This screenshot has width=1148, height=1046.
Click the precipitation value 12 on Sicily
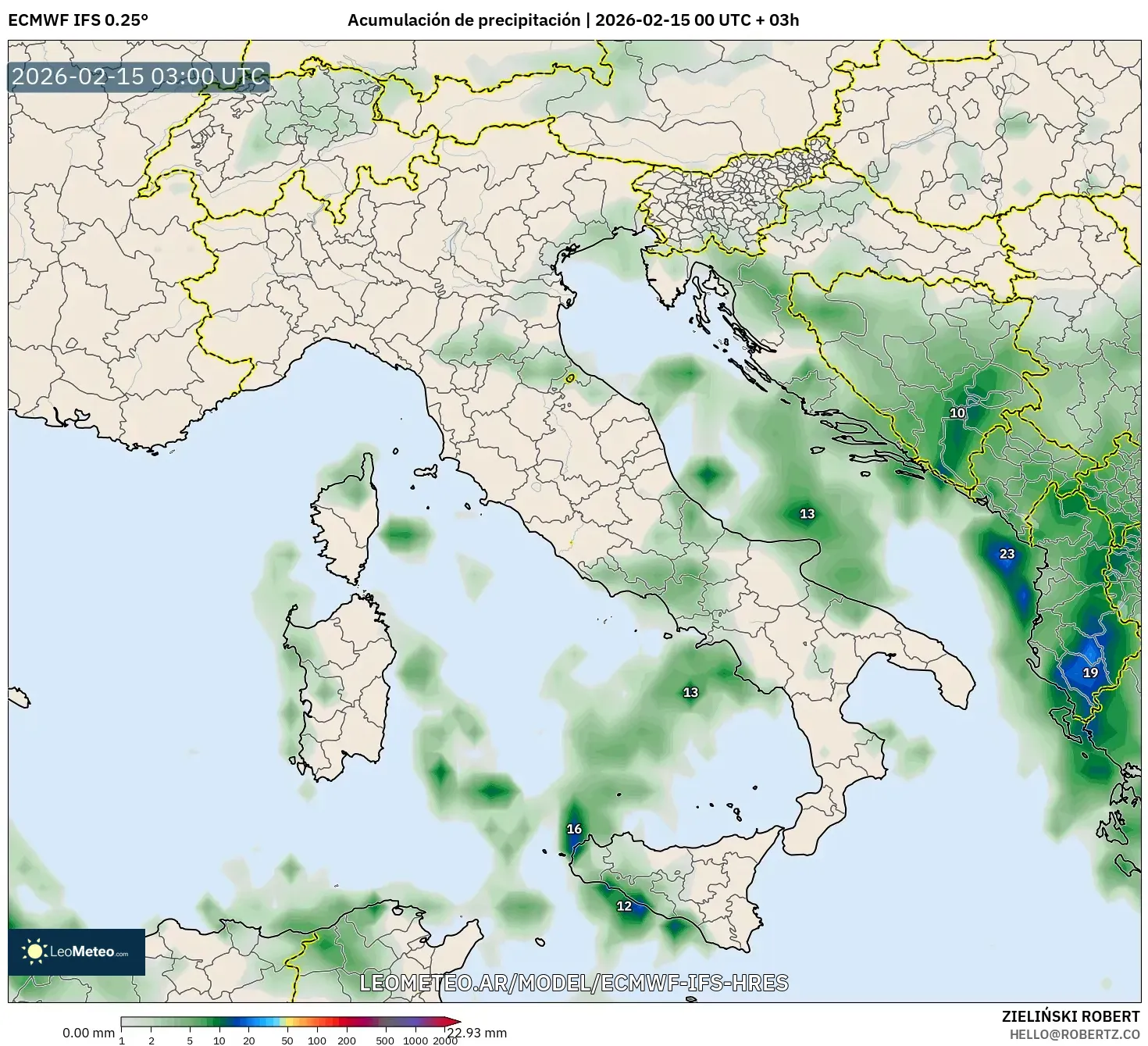[622, 907]
